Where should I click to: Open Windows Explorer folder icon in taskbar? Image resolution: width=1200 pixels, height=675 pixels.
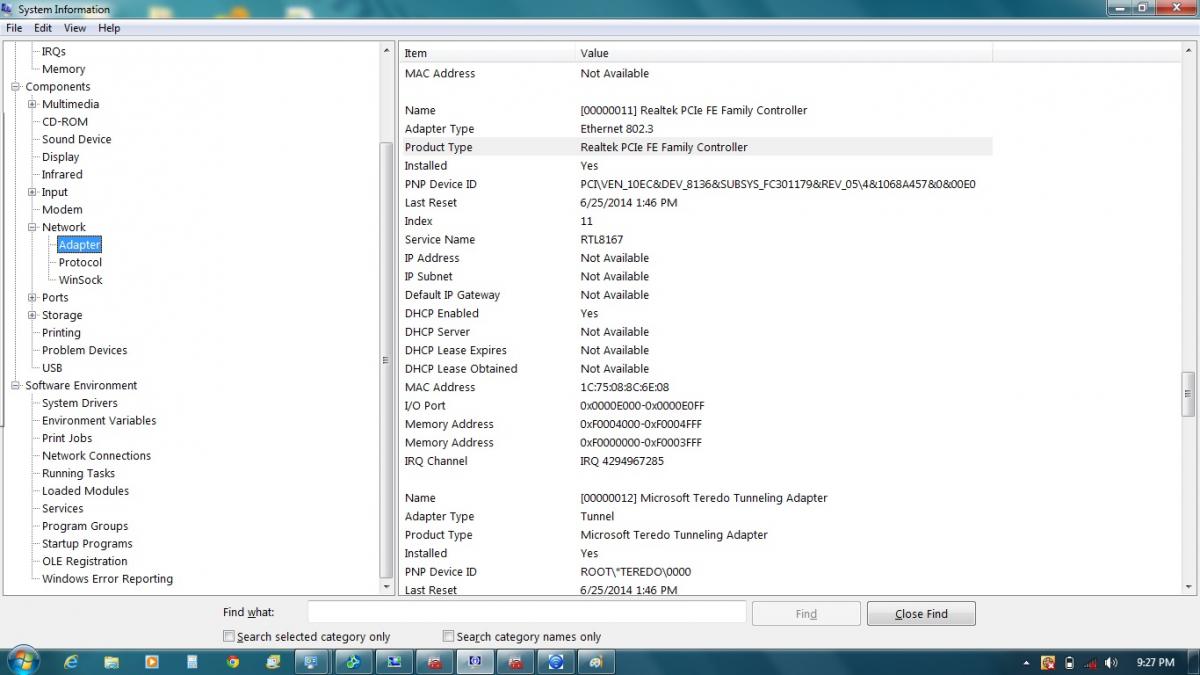(x=111, y=662)
